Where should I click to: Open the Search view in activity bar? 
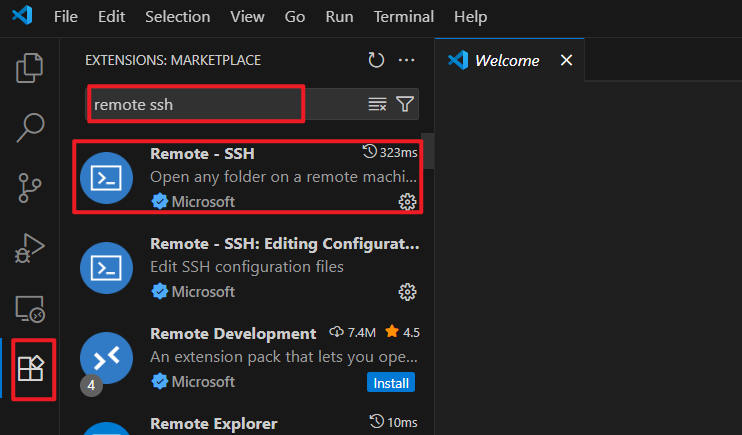[31, 127]
